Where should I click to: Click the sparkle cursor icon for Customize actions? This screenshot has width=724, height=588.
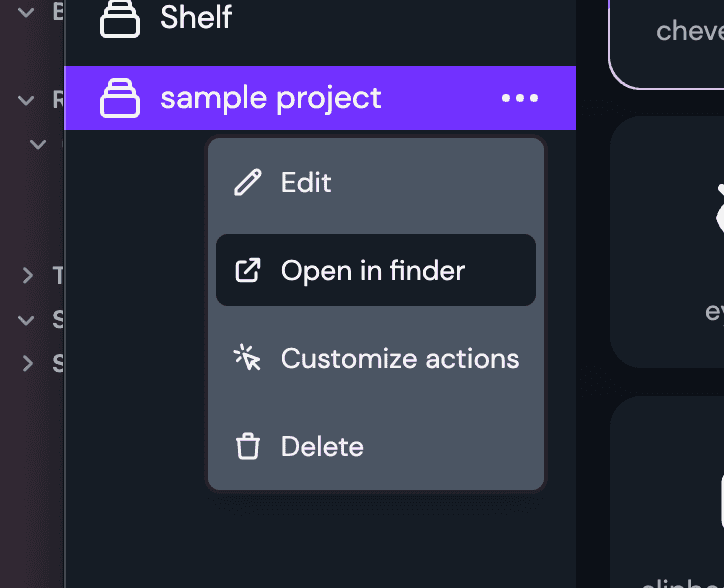[x=247, y=358]
